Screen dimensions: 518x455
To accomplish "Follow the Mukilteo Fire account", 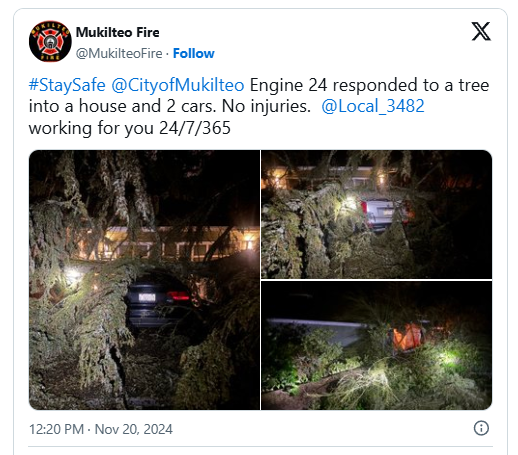I will tap(193, 53).
